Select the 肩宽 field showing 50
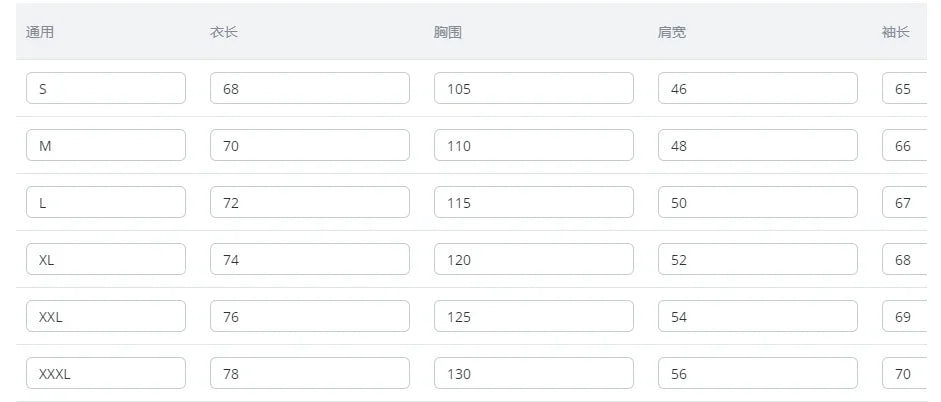Screen dimensions: 941x402 (x=757, y=202)
